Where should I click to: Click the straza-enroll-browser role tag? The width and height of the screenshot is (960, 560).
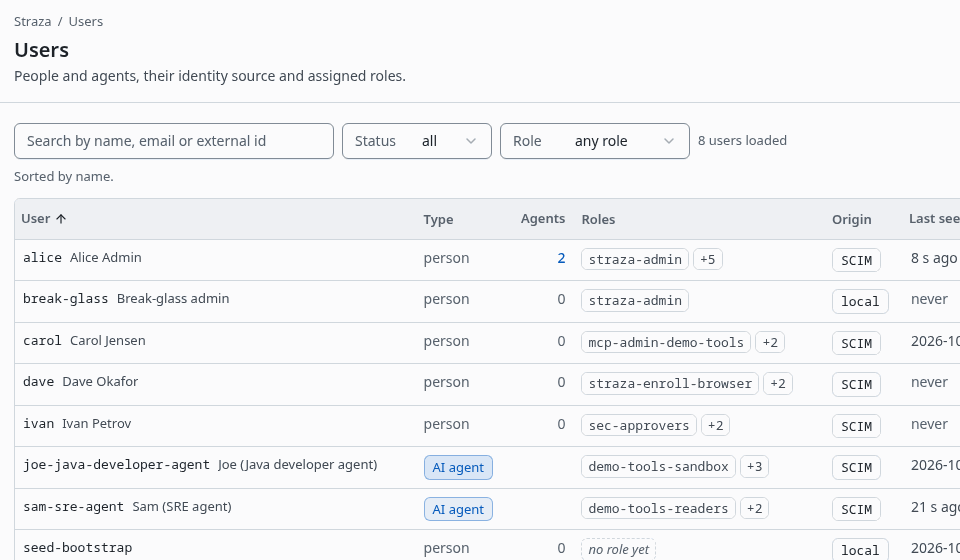tap(670, 384)
